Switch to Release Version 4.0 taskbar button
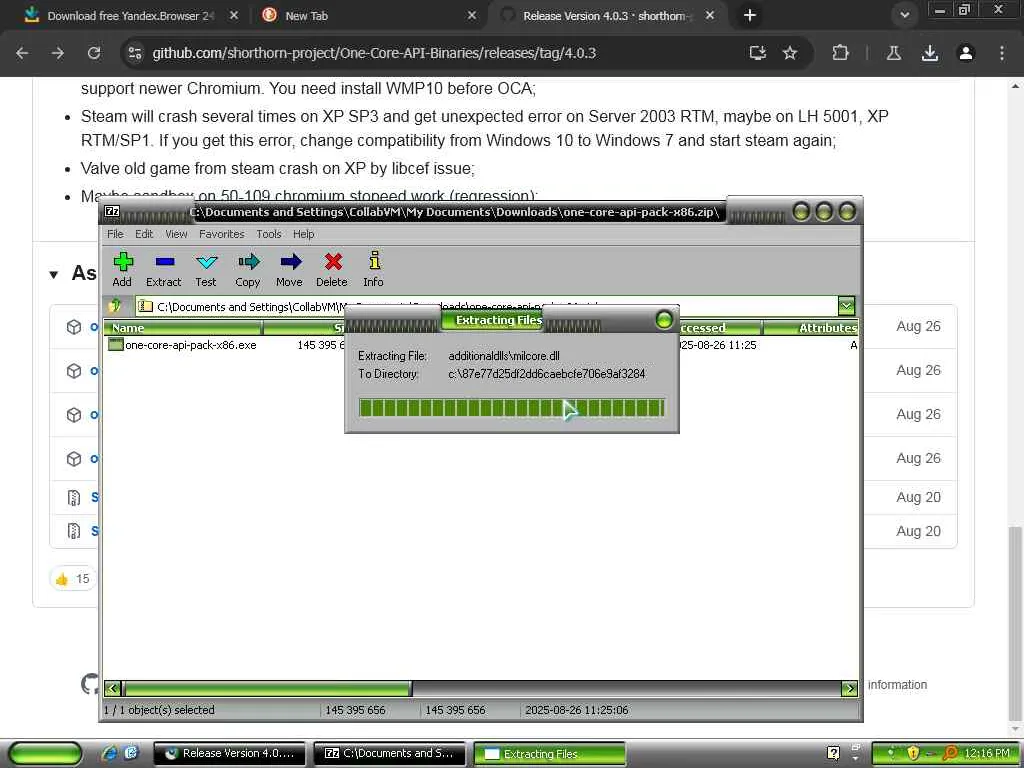This screenshot has width=1024, height=768. 229,754
